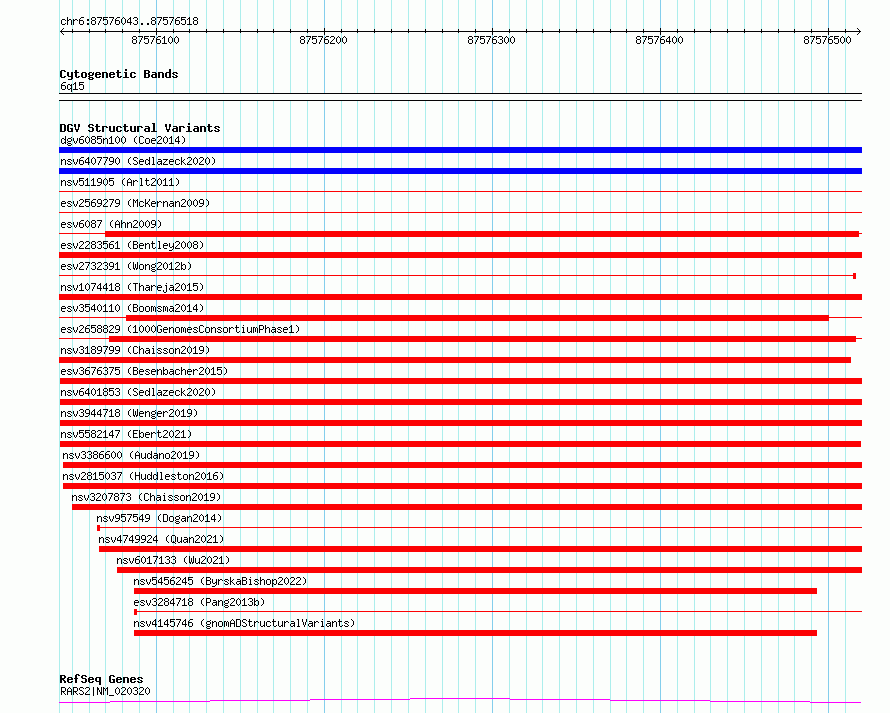Click nsv6401853 (Sedlazeck2020) label
Image resolution: width=890 pixels, height=713 pixels.
pyautogui.click(x=138, y=392)
